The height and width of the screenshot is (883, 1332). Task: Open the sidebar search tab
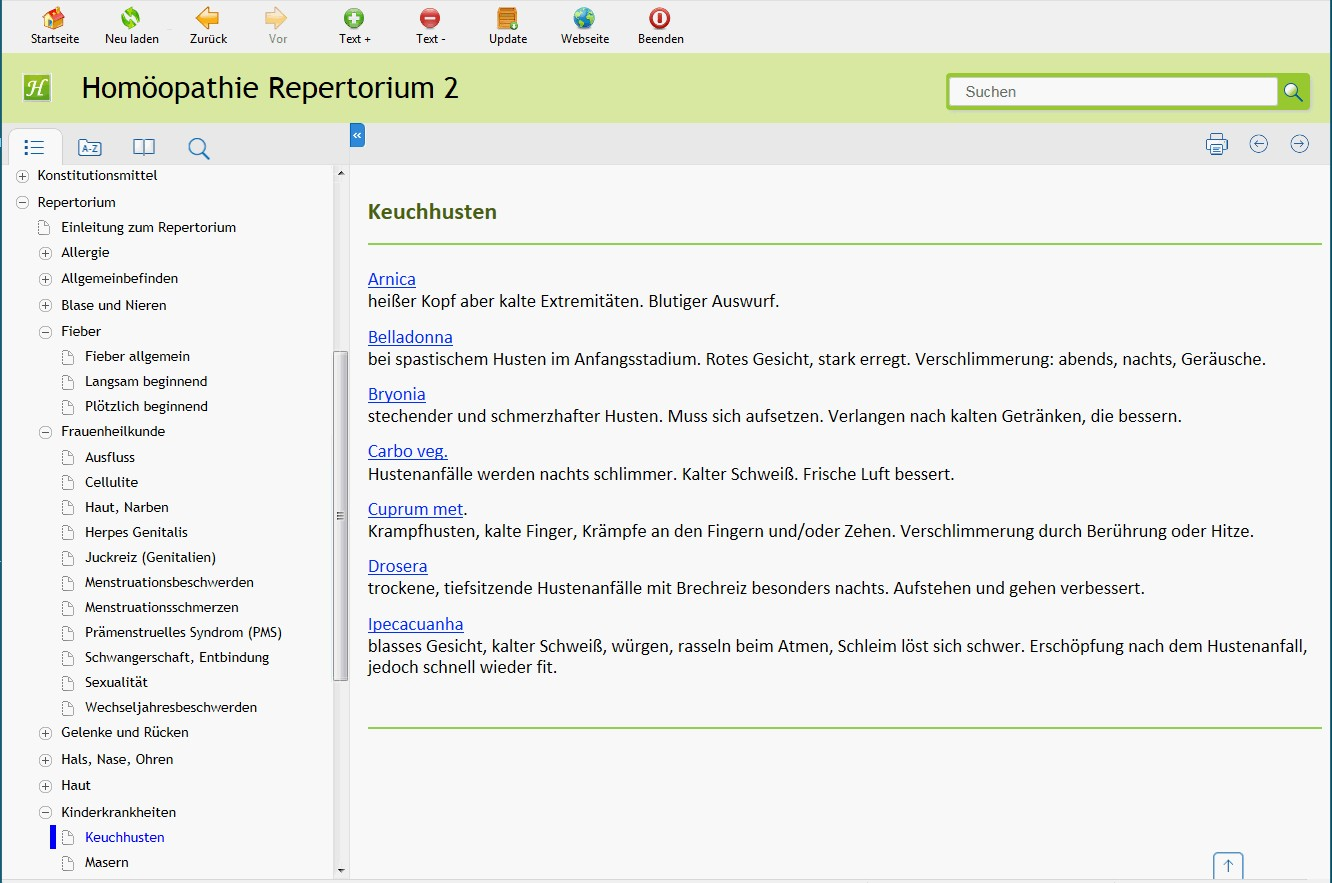click(198, 148)
